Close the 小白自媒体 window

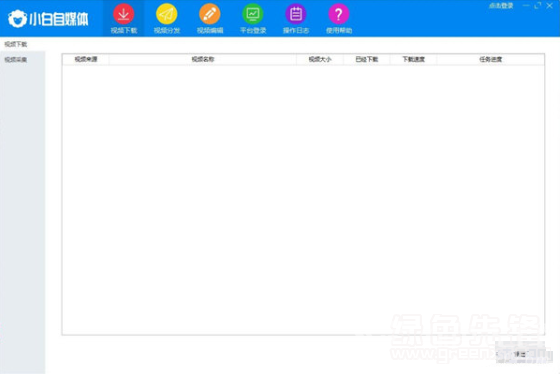[550, 6]
